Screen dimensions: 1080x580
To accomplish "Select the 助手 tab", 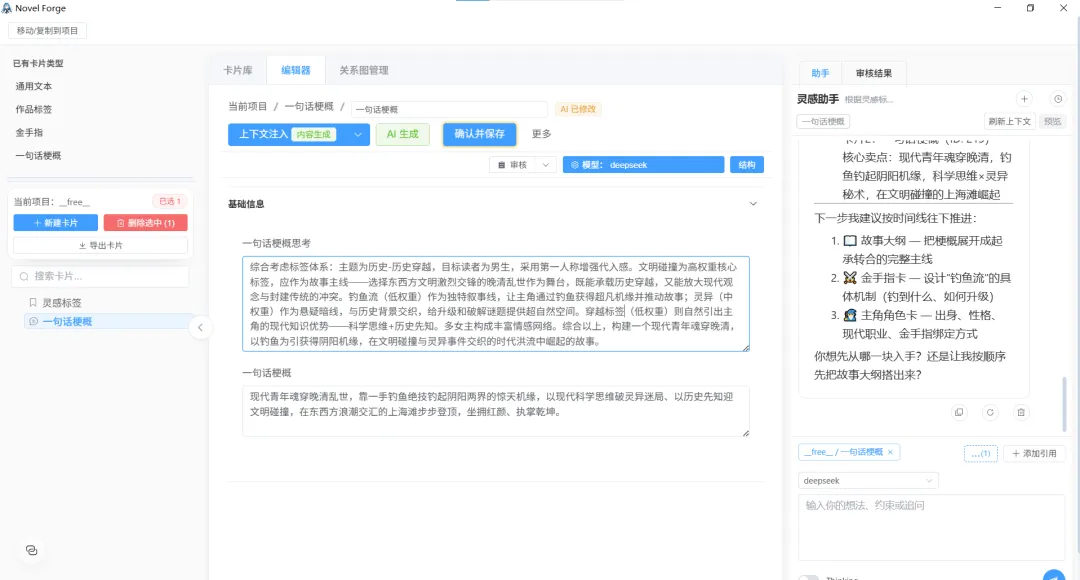I will coord(820,73).
